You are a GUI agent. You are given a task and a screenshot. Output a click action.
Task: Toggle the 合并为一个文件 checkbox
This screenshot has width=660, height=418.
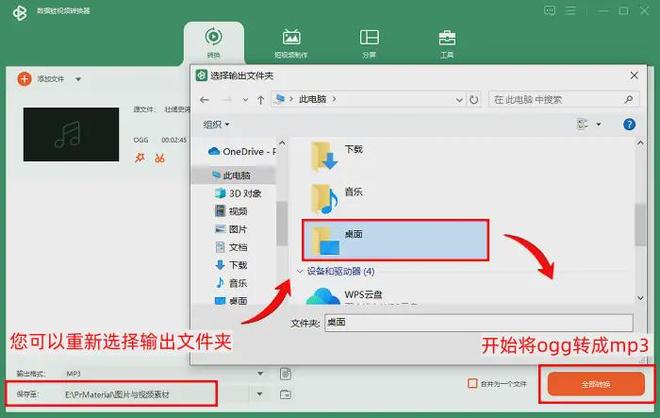point(472,383)
